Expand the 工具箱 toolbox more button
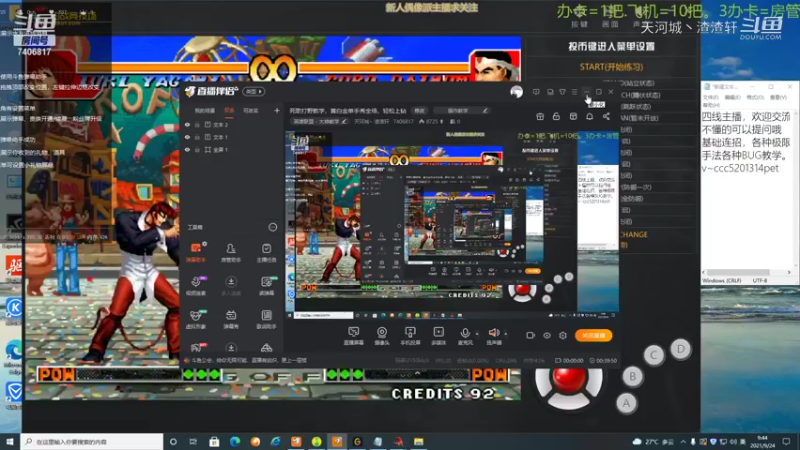 [273, 227]
